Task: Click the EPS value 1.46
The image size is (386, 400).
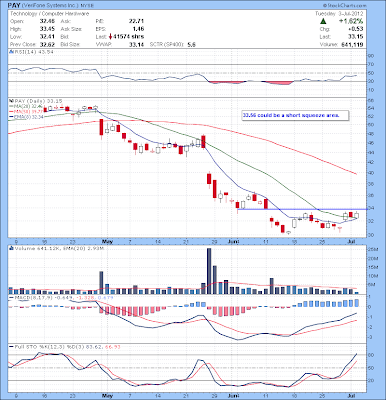Action: 138,29
